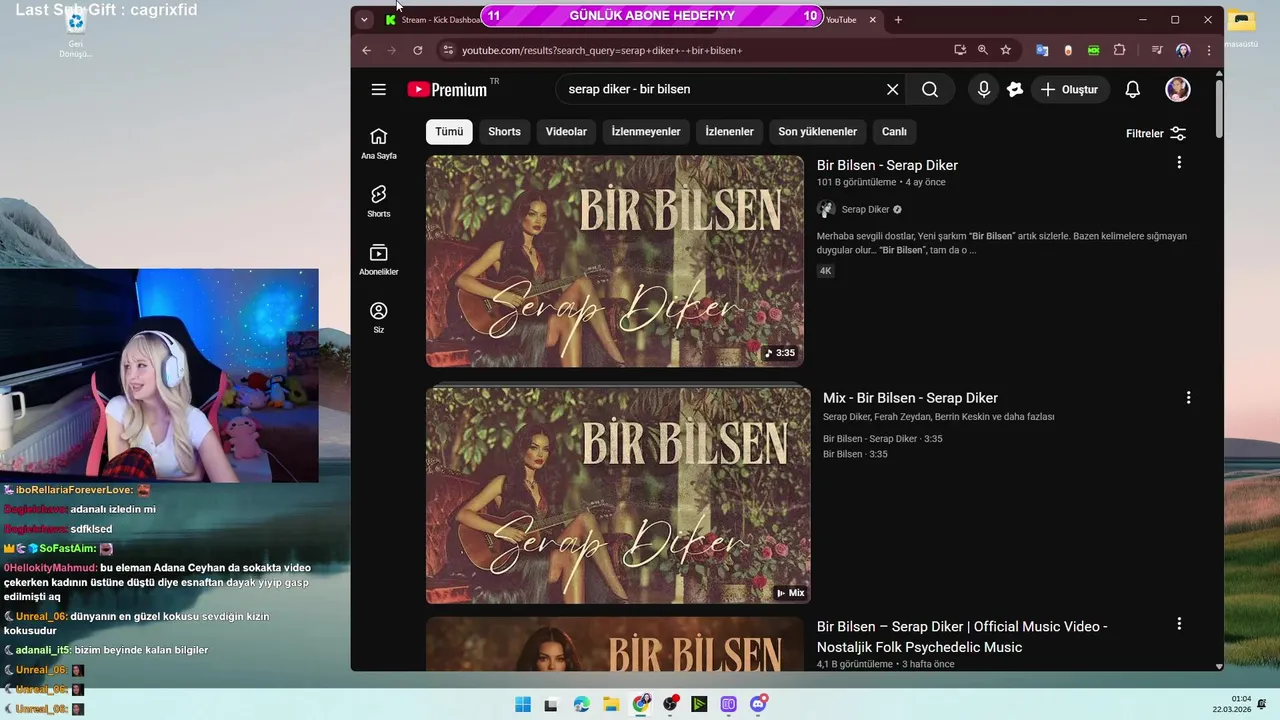Open the tab search dropdown arrow

click(364, 19)
